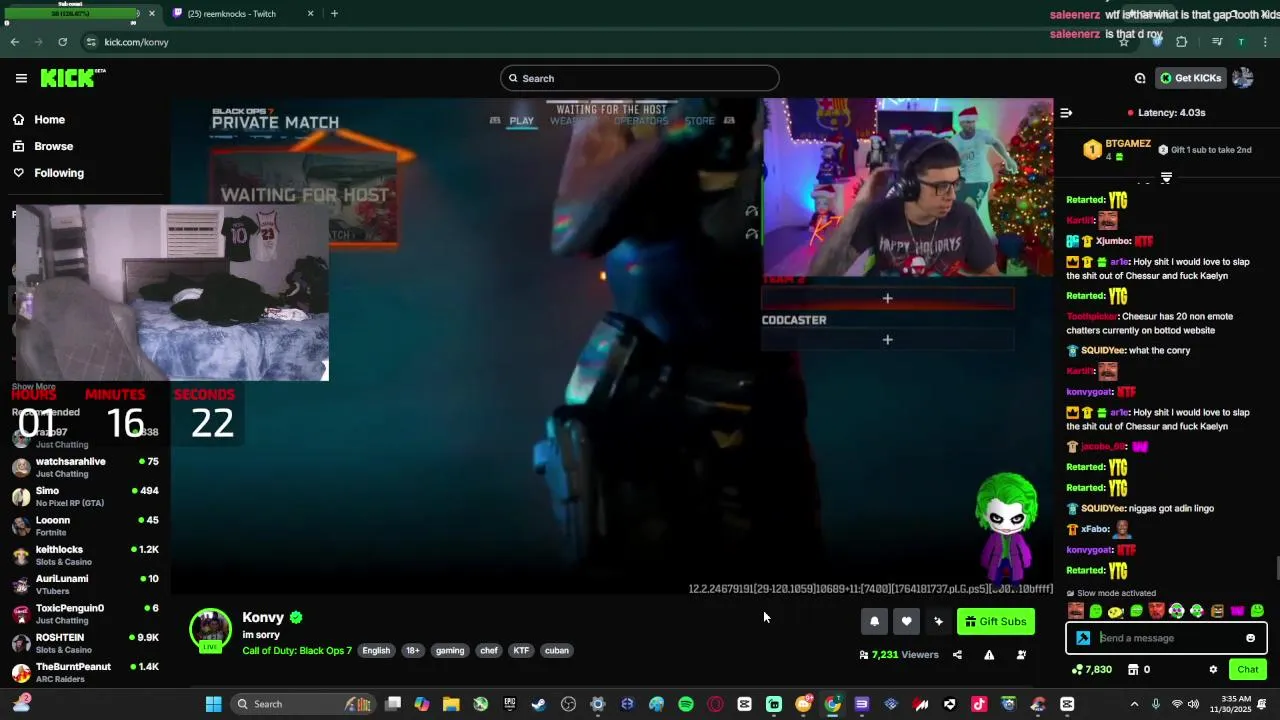The width and height of the screenshot is (1280, 720).
Task: Open browser extensions puzzle icon
Action: click(x=1182, y=42)
